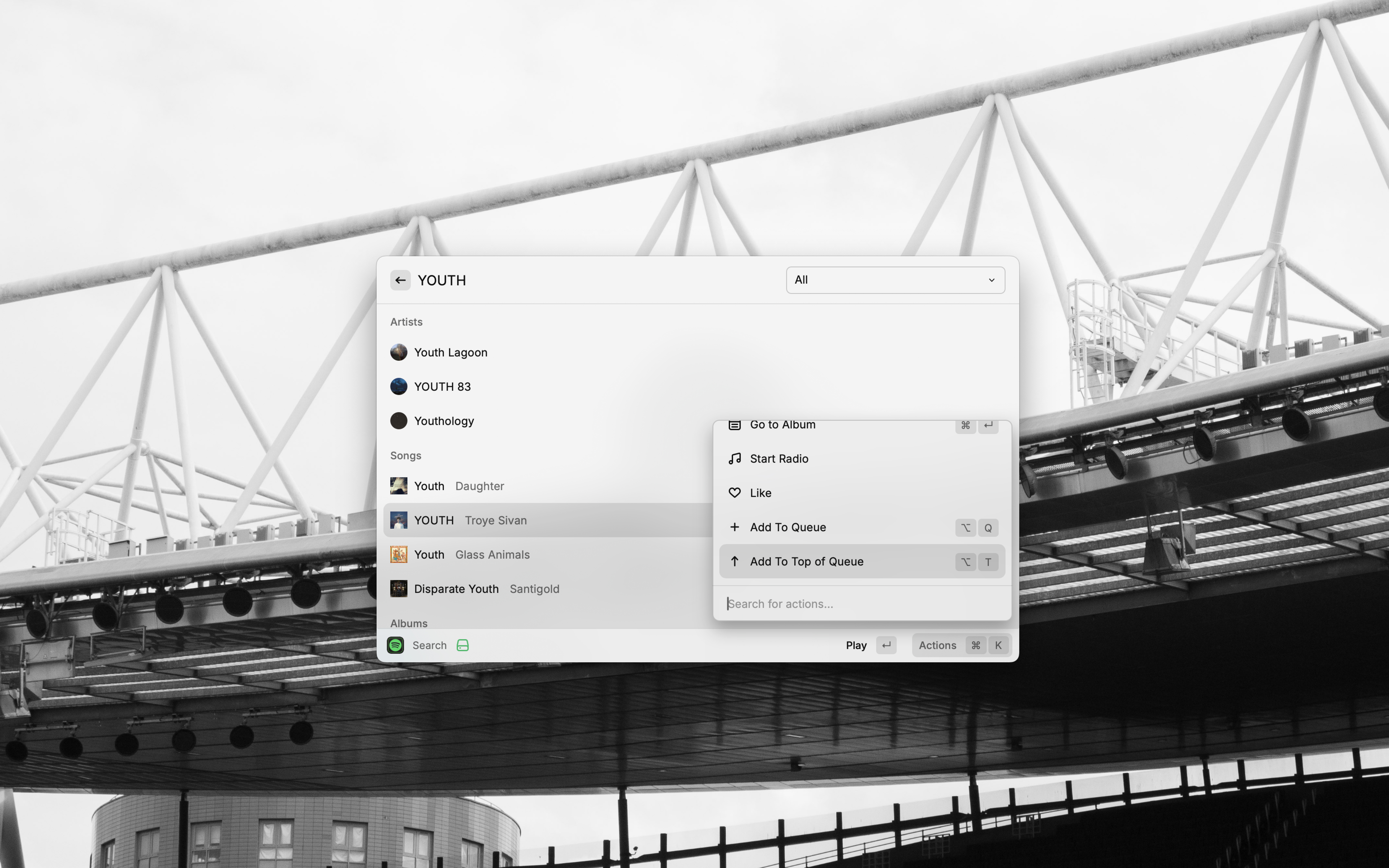The width and height of the screenshot is (1389, 868).
Task: Click Youth by Glass Animals album thumbnail
Action: point(399,554)
